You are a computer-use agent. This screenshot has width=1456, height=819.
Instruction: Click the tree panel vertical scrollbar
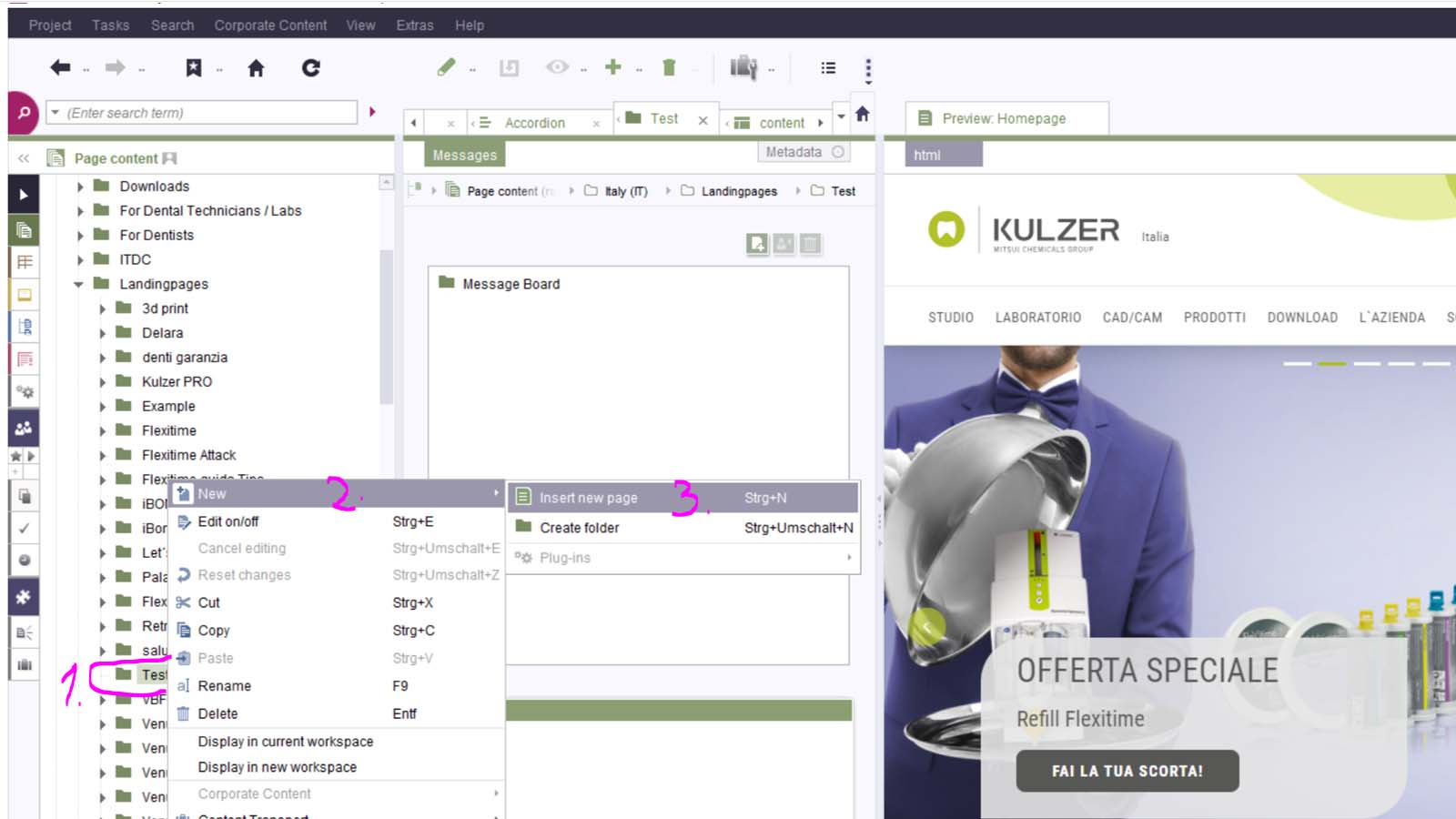[386, 328]
